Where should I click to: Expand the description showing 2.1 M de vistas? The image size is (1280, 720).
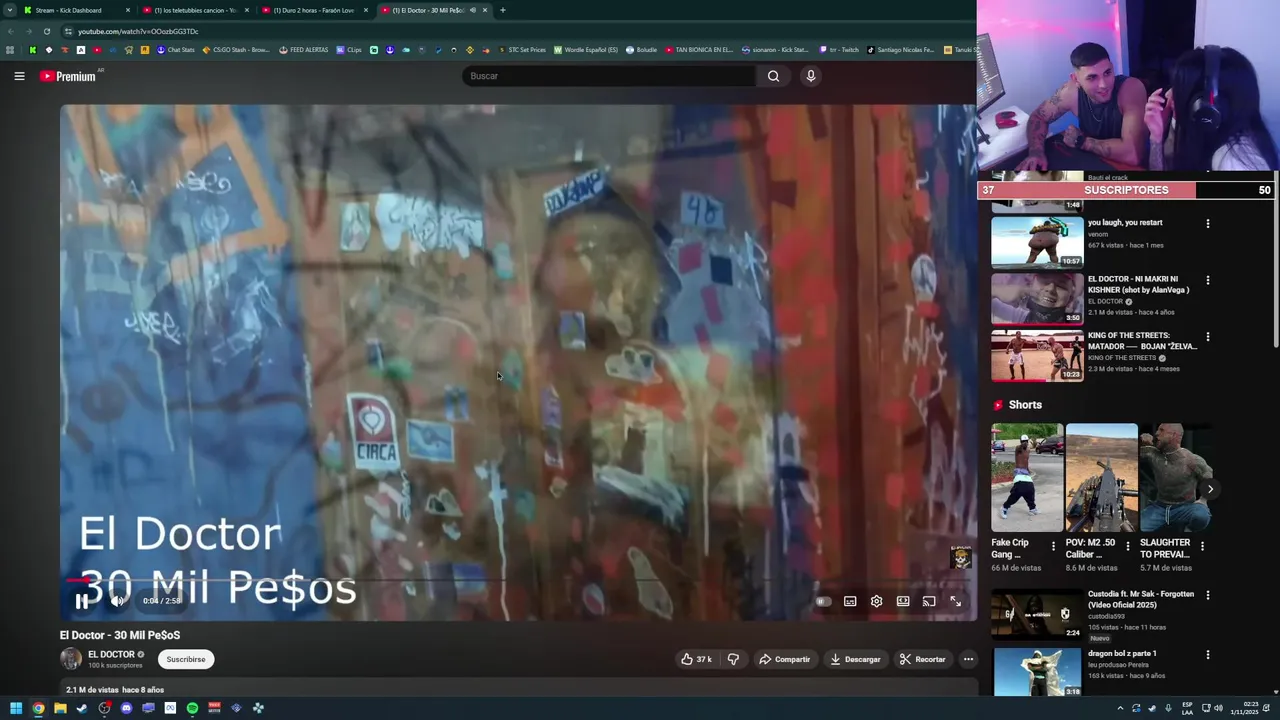(x=518, y=689)
